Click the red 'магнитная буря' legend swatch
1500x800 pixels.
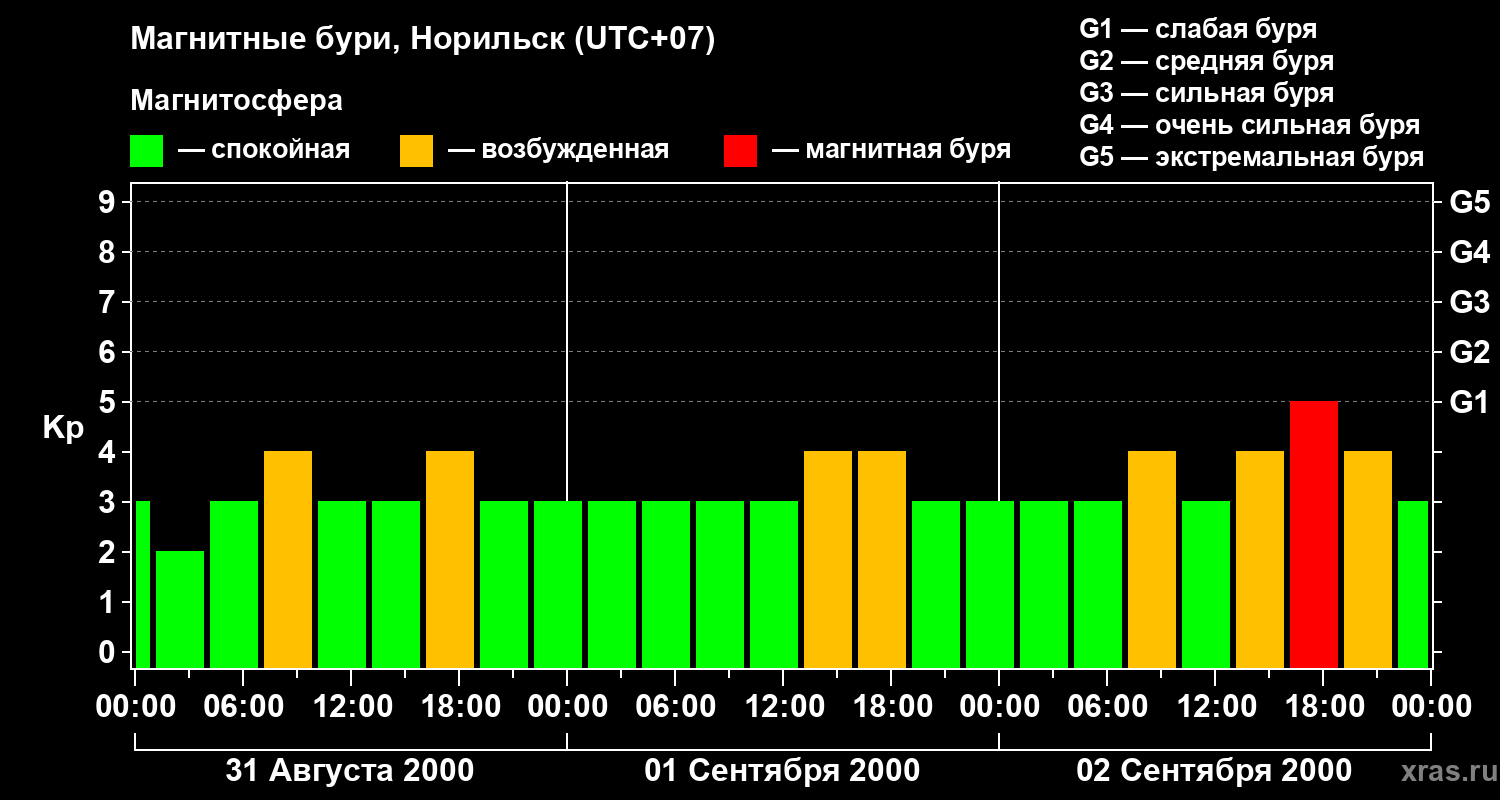tap(741, 151)
